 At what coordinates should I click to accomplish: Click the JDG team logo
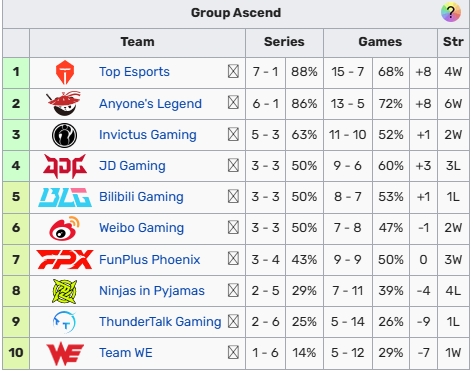(65, 166)
